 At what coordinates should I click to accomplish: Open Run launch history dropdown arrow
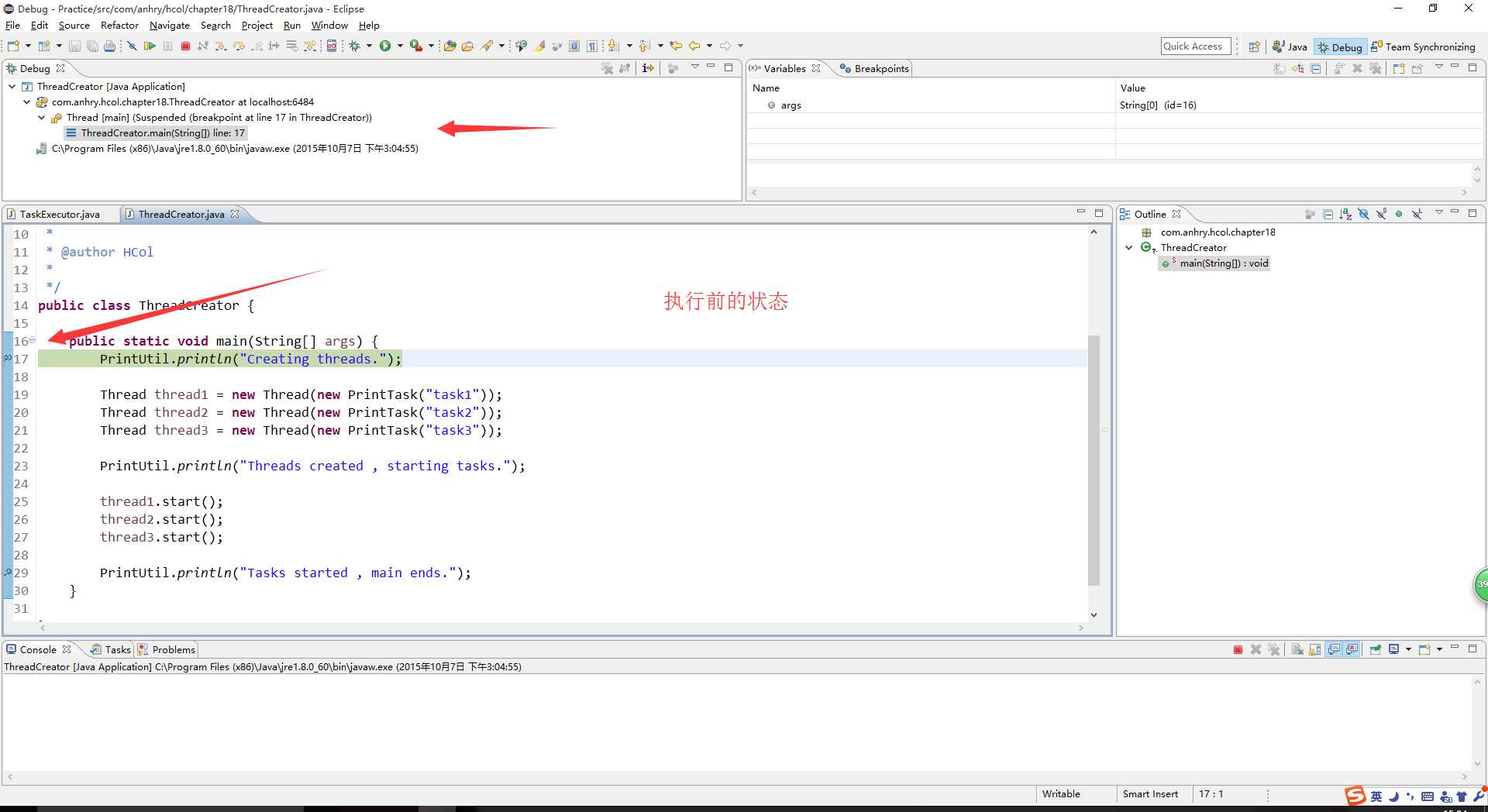coord(400,46)
